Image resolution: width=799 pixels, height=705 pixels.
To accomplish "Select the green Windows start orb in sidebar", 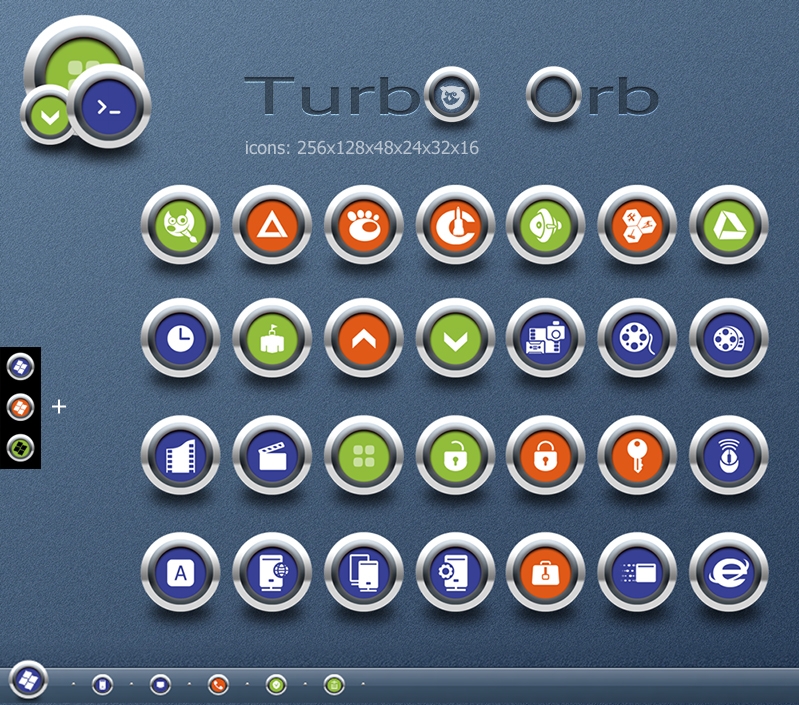I will (x=20, y=448).
